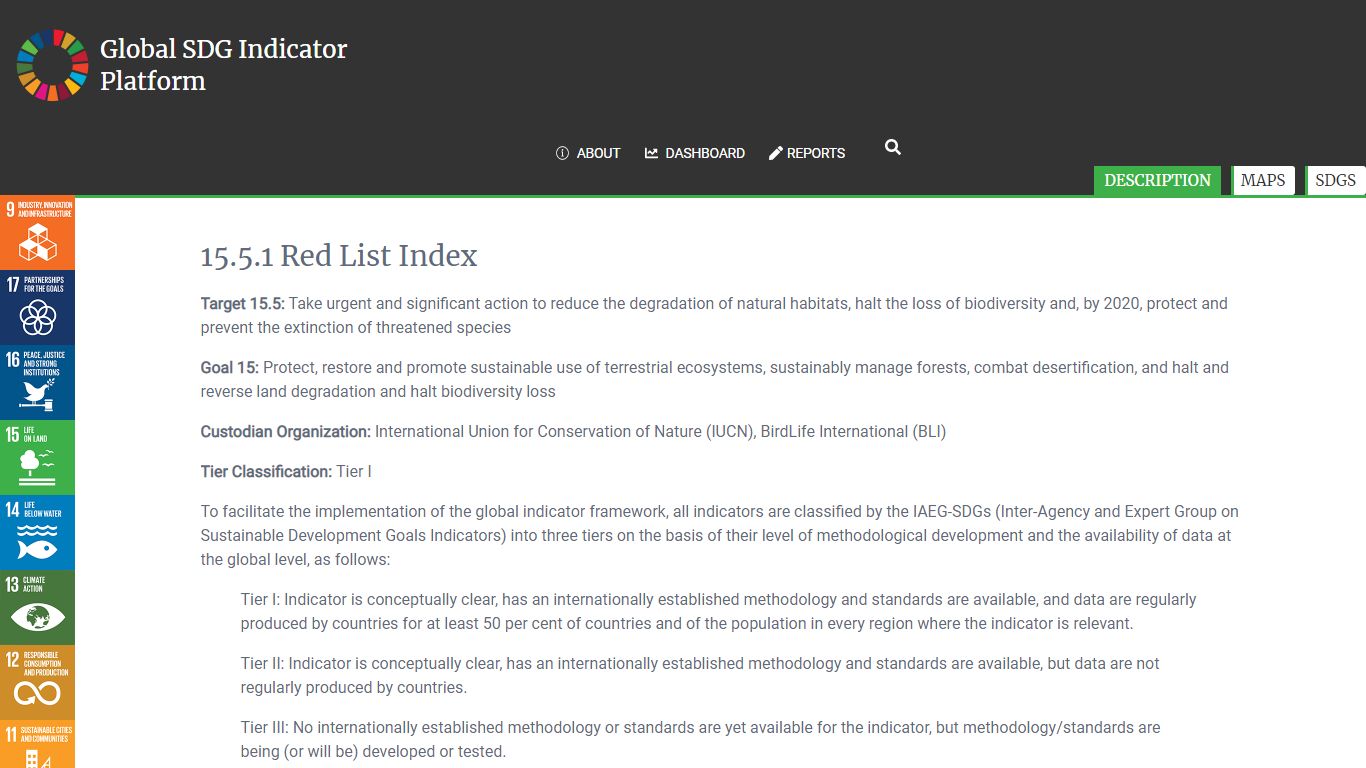Select Goal 16 Peace Justice icon
1366x768 pixels.
coord(37,383)
